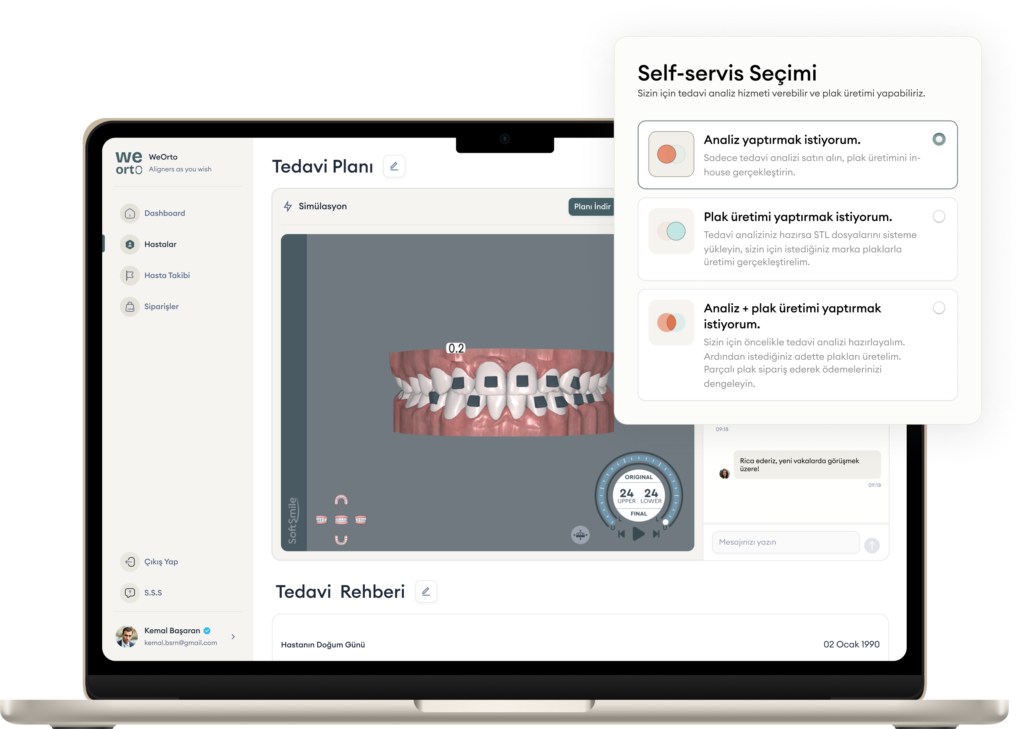Select 'Plak üretimi yaptırmak istiyorum' radio option
Viewport: 1024px width, 729px height.
938,216
